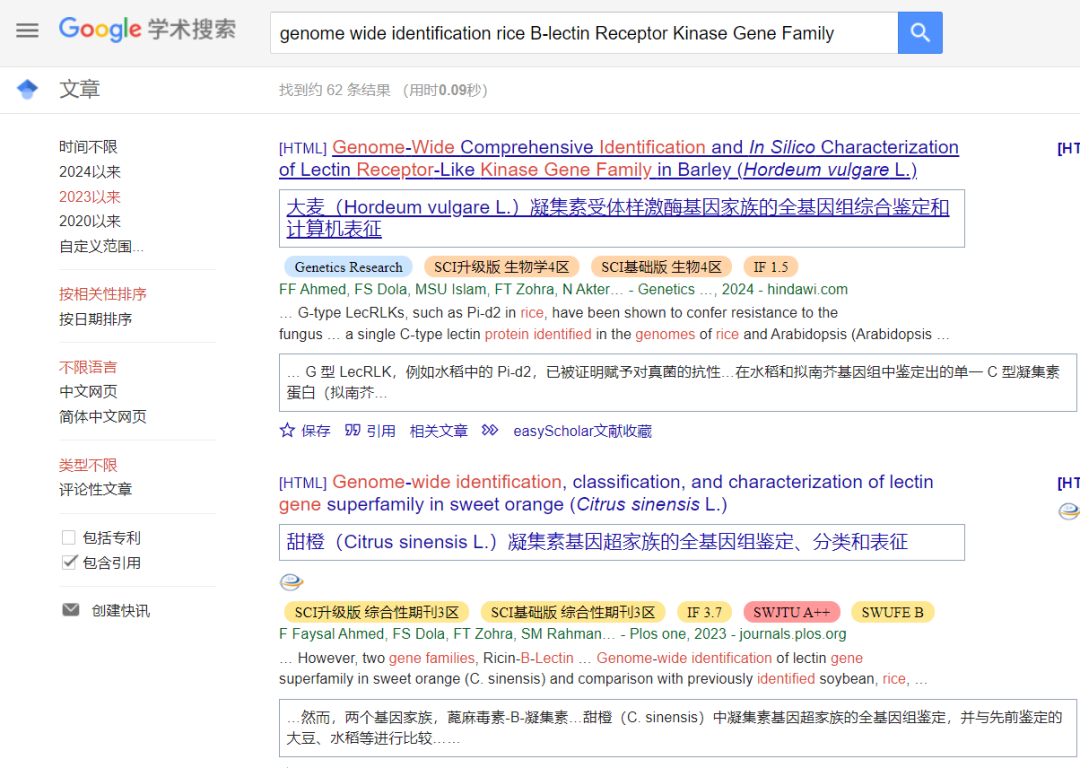
Task: Click the easyScholar icon under sweet orange translation
Action: tap(291, 582)
